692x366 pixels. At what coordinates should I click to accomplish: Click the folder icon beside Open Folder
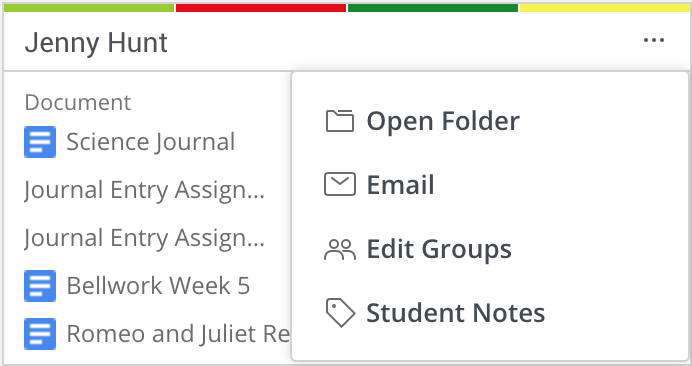[x=339, y=121]
